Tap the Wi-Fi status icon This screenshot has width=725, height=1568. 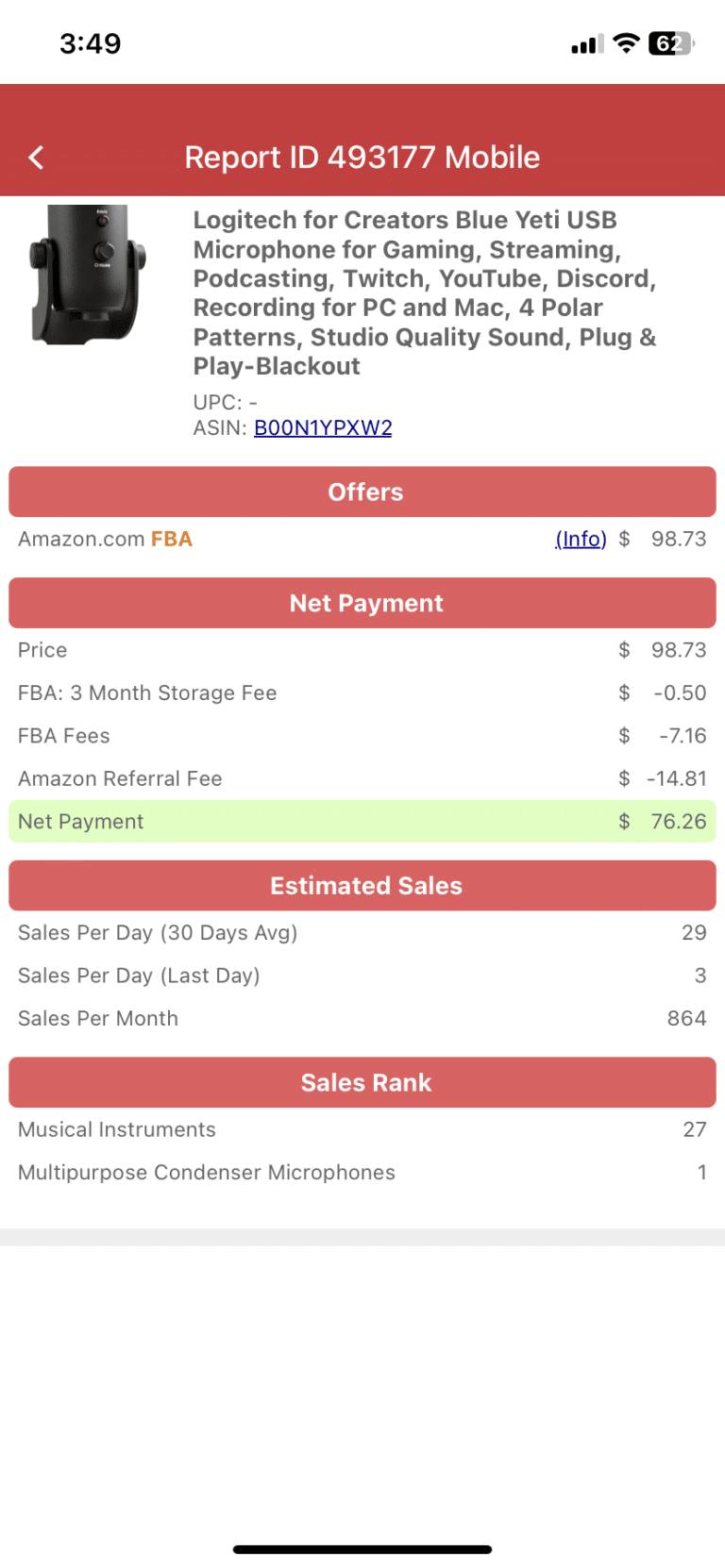626,43
